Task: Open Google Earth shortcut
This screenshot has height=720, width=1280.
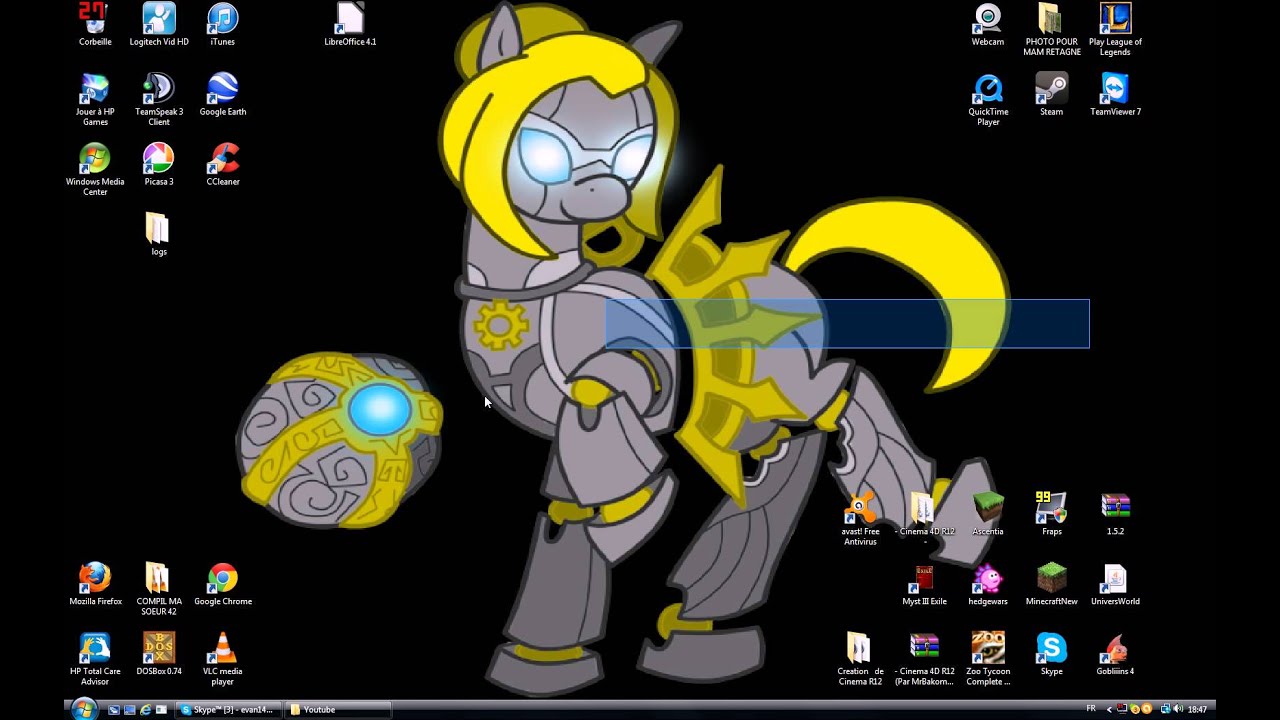Action: [222, 95]
